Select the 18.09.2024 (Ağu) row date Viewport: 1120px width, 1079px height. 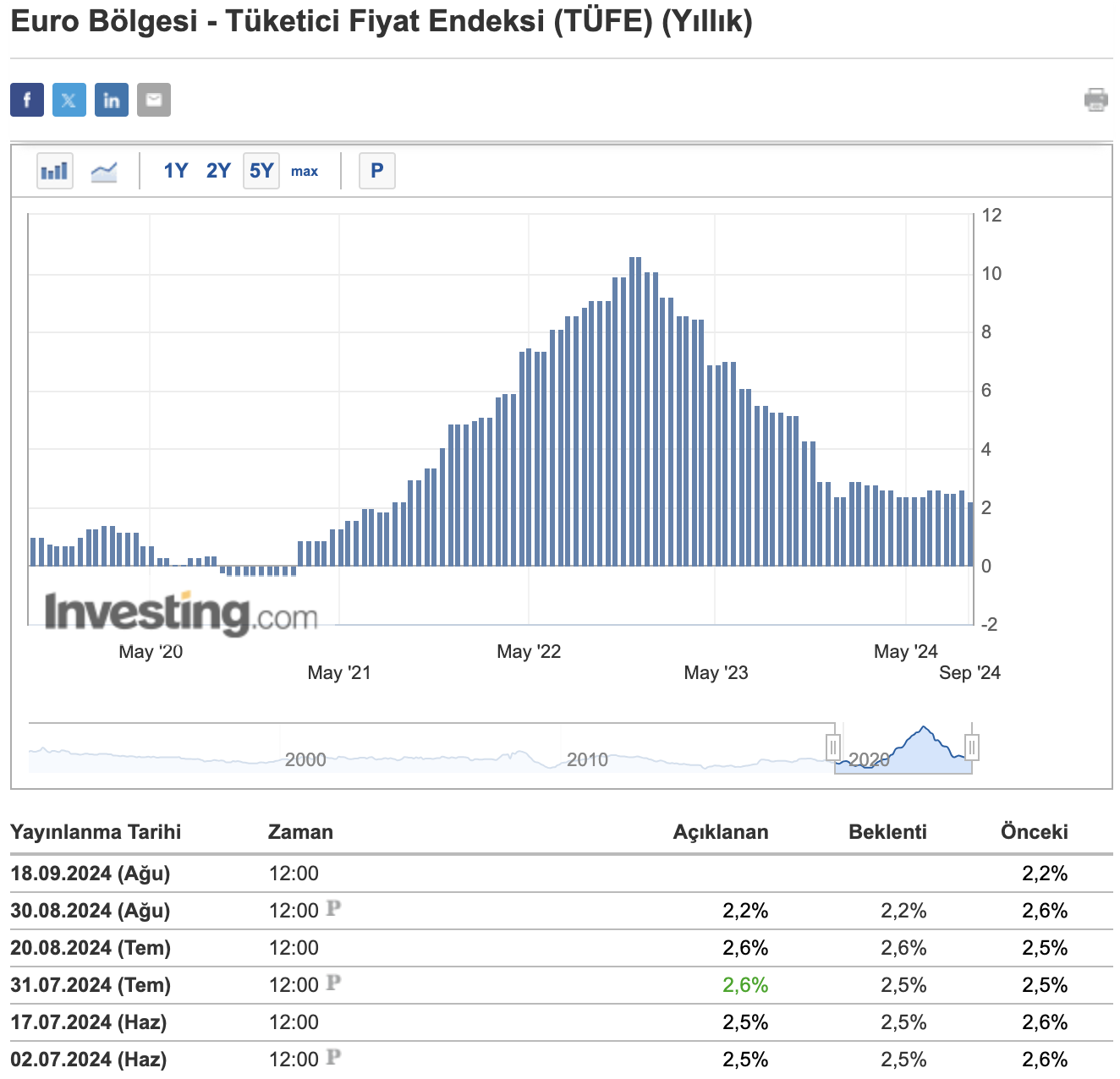91,874
